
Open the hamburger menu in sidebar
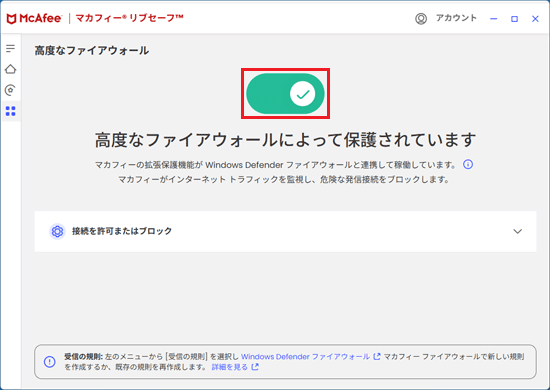pyautogui.click(x=11, y=48)
